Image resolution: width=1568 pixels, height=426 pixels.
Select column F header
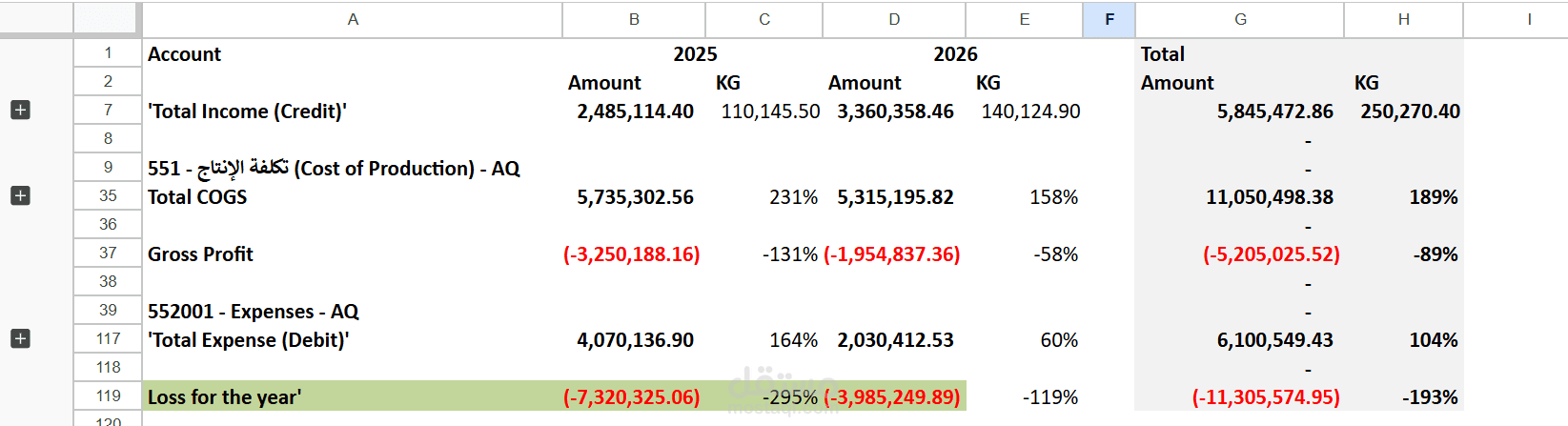tap(1109, 19)
